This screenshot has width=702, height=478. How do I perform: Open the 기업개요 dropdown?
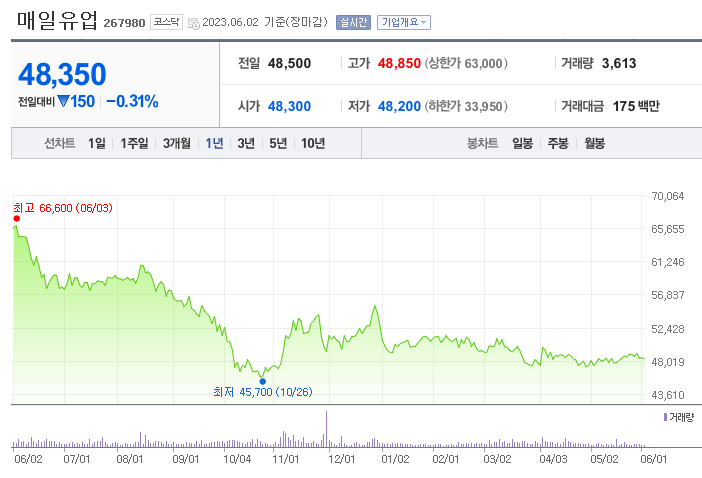click(x=404, y=22)
